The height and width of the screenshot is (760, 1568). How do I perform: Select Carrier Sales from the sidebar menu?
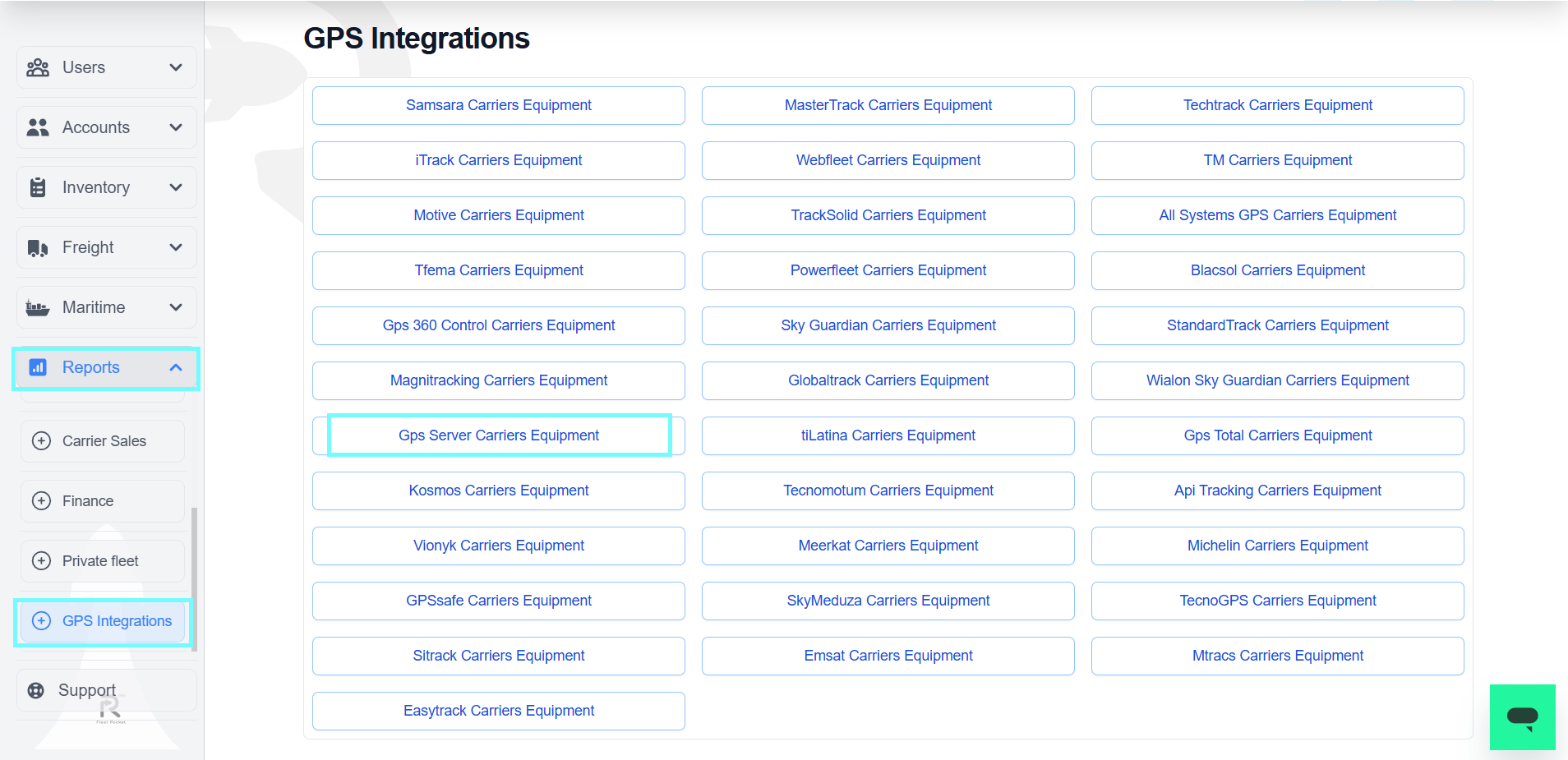[x=104, y=441]
